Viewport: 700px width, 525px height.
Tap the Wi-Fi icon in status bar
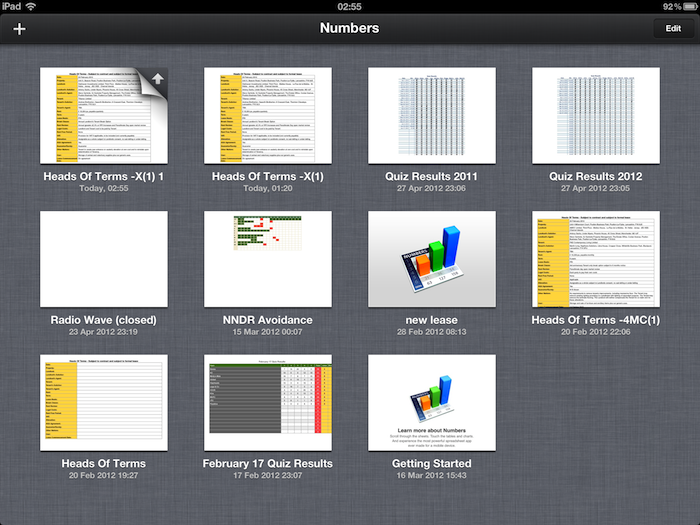pyautogui.click(x=30, y=6)
